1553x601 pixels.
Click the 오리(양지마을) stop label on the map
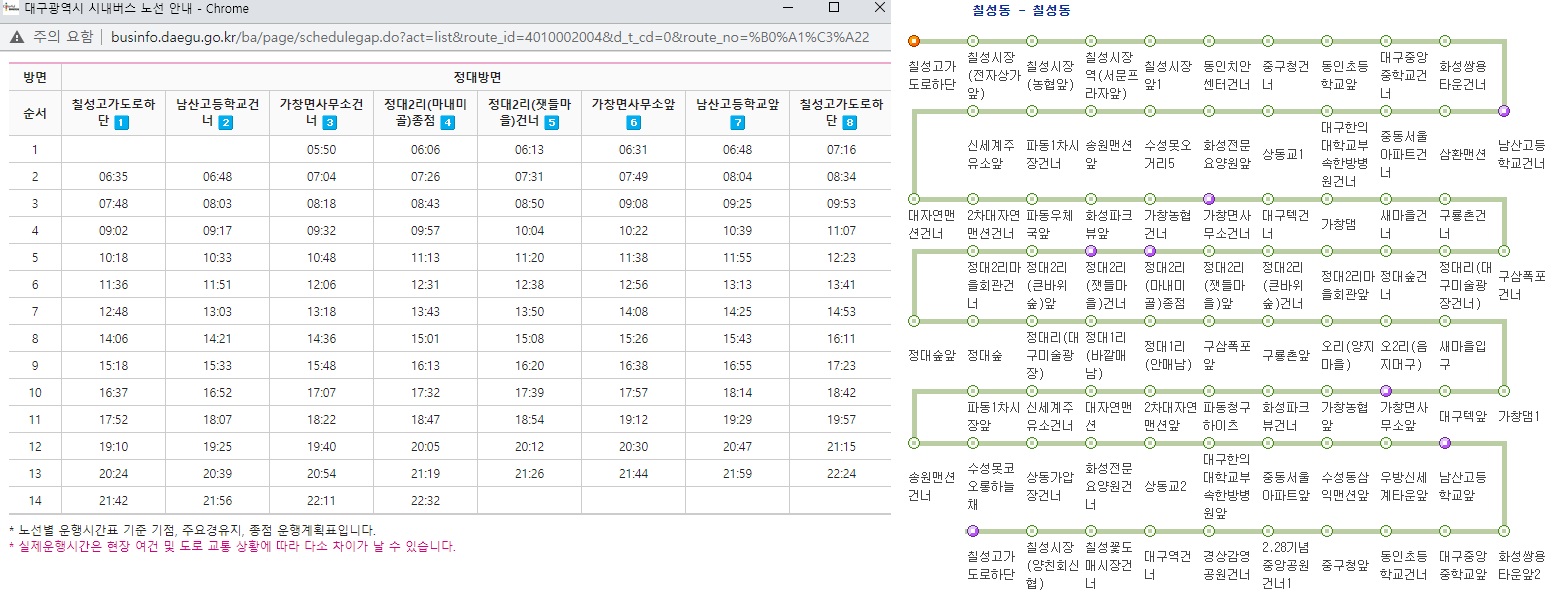[x=1346, y=354]
